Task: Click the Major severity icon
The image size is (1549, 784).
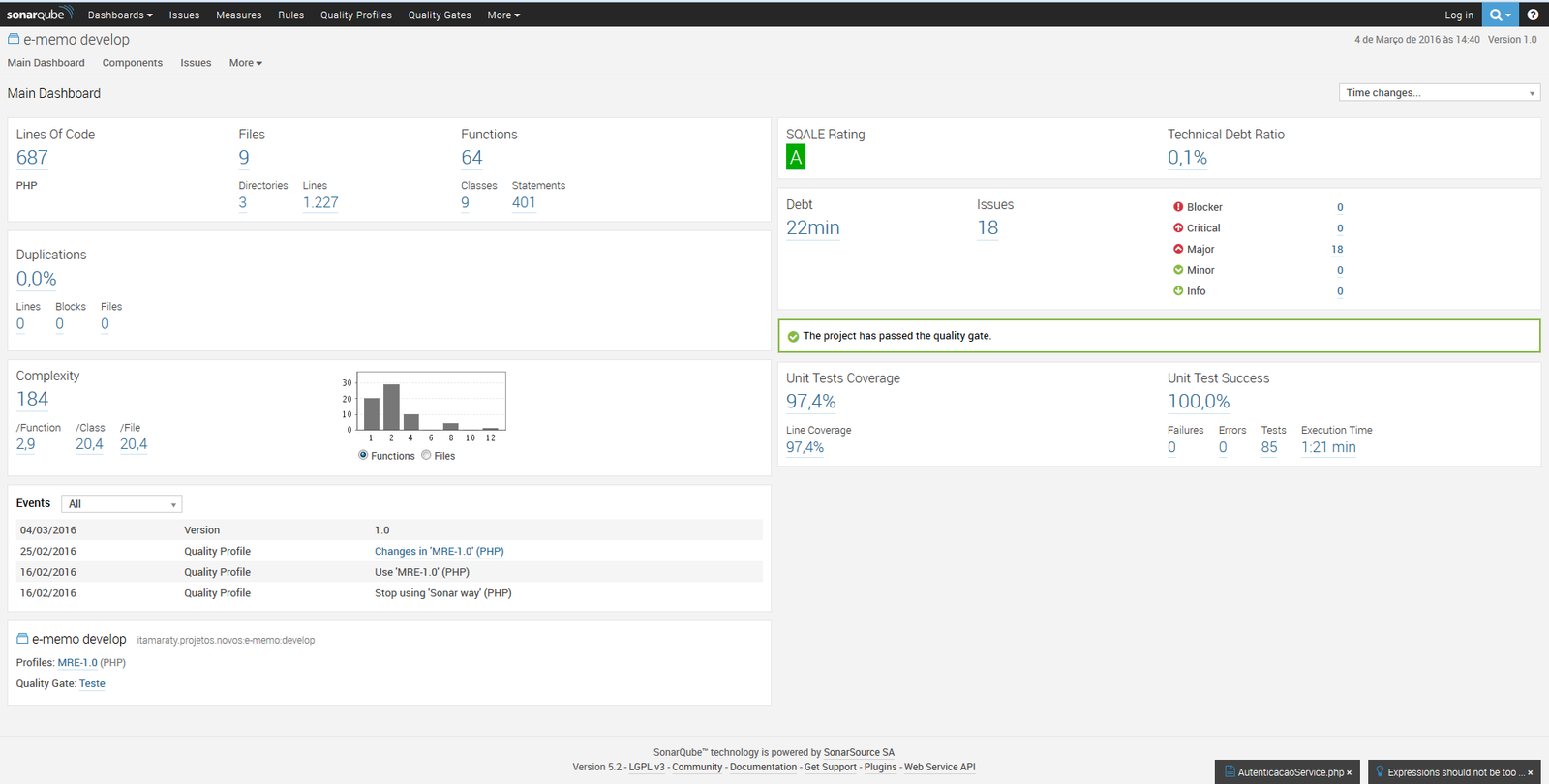Action: point(1178,249)
